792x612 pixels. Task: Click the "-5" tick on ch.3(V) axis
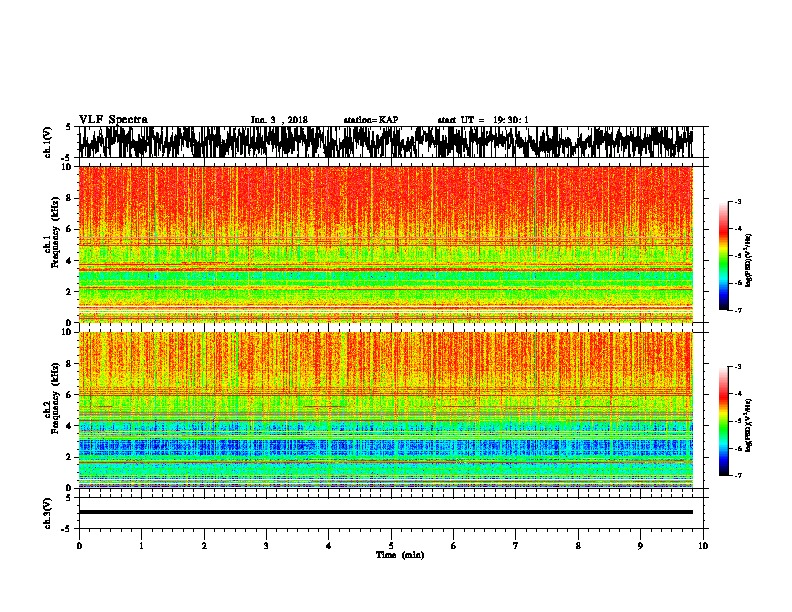pyautogui.click(x=68, y=529)
